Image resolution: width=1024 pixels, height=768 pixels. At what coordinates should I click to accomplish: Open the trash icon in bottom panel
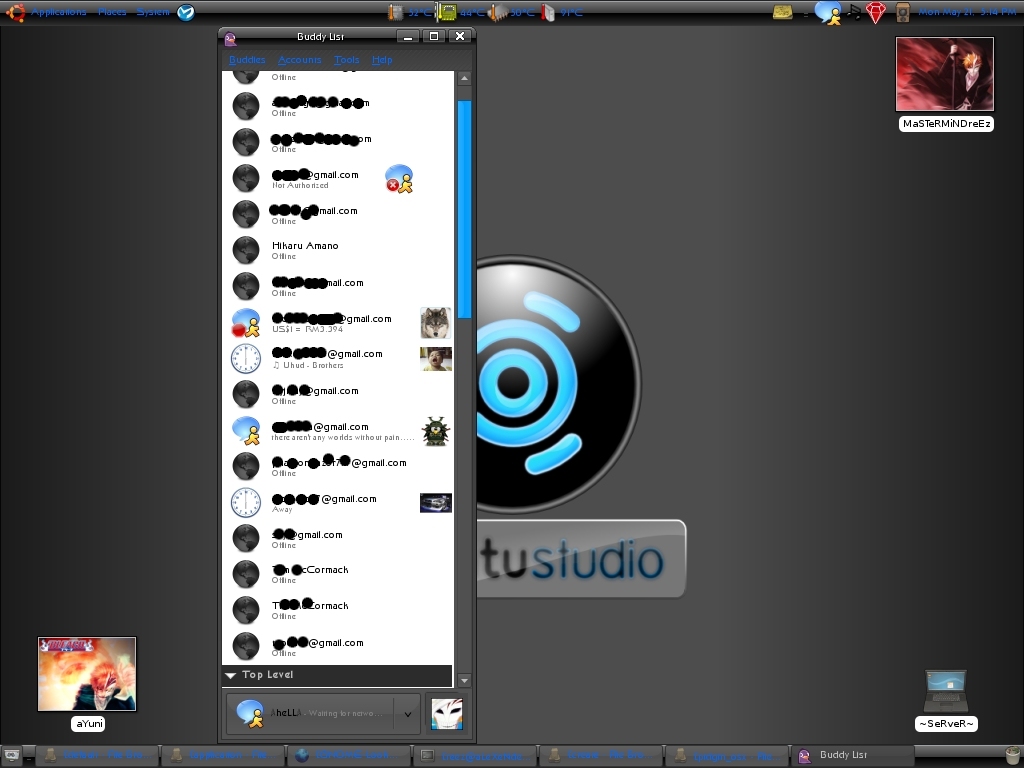1012,756
